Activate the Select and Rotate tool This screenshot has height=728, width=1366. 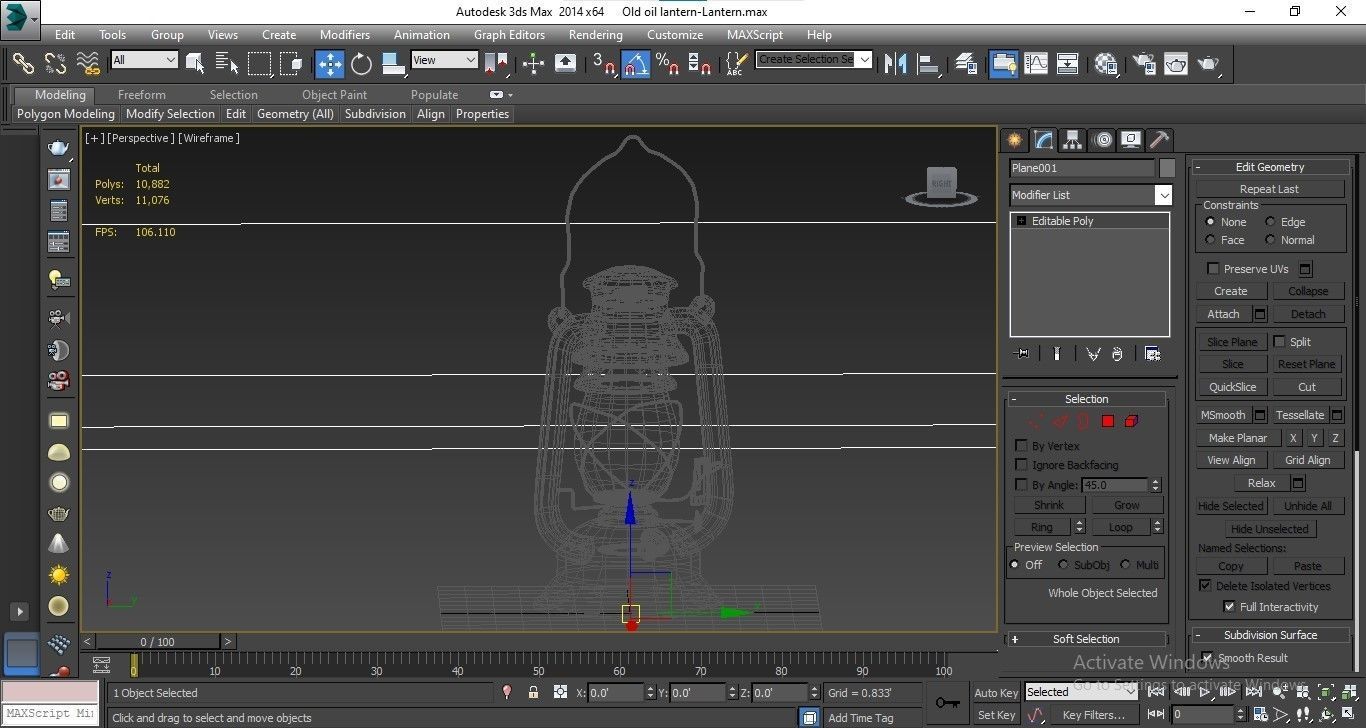361,63
